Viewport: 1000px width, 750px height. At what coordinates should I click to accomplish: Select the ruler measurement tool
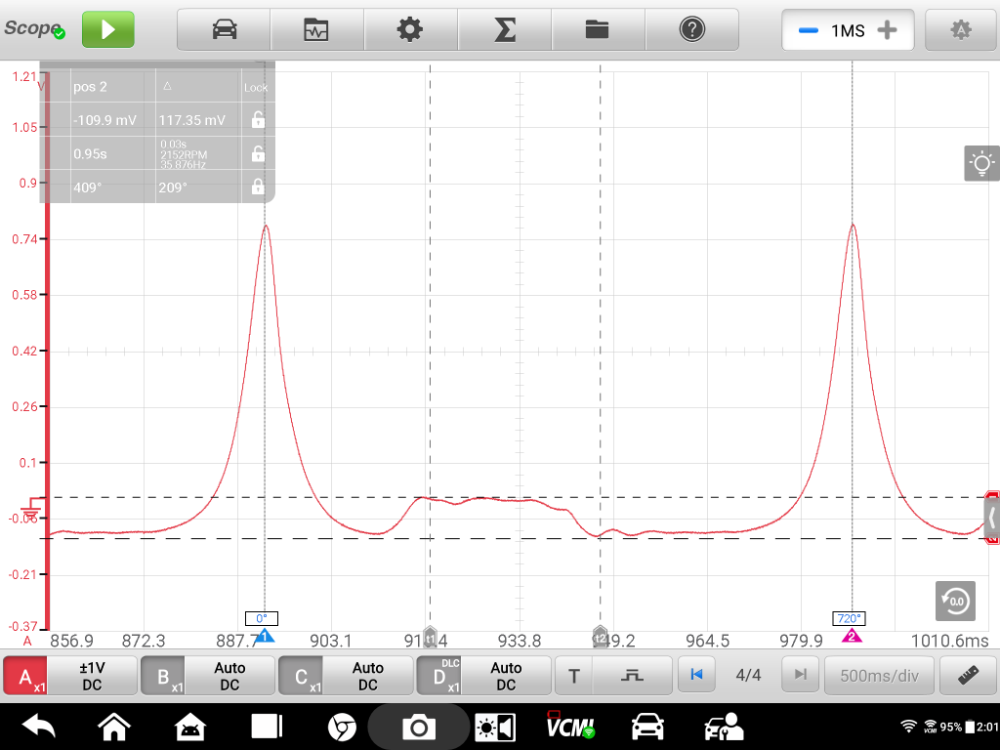(968, 675)
